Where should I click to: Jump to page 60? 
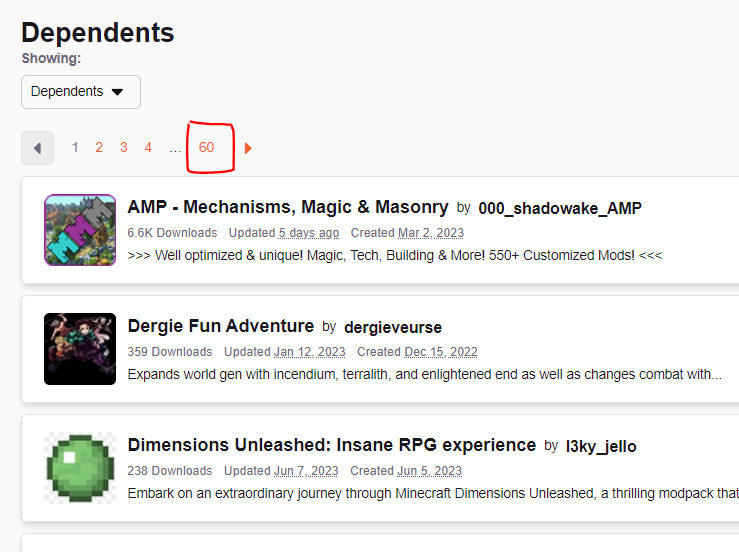point(206,147)
